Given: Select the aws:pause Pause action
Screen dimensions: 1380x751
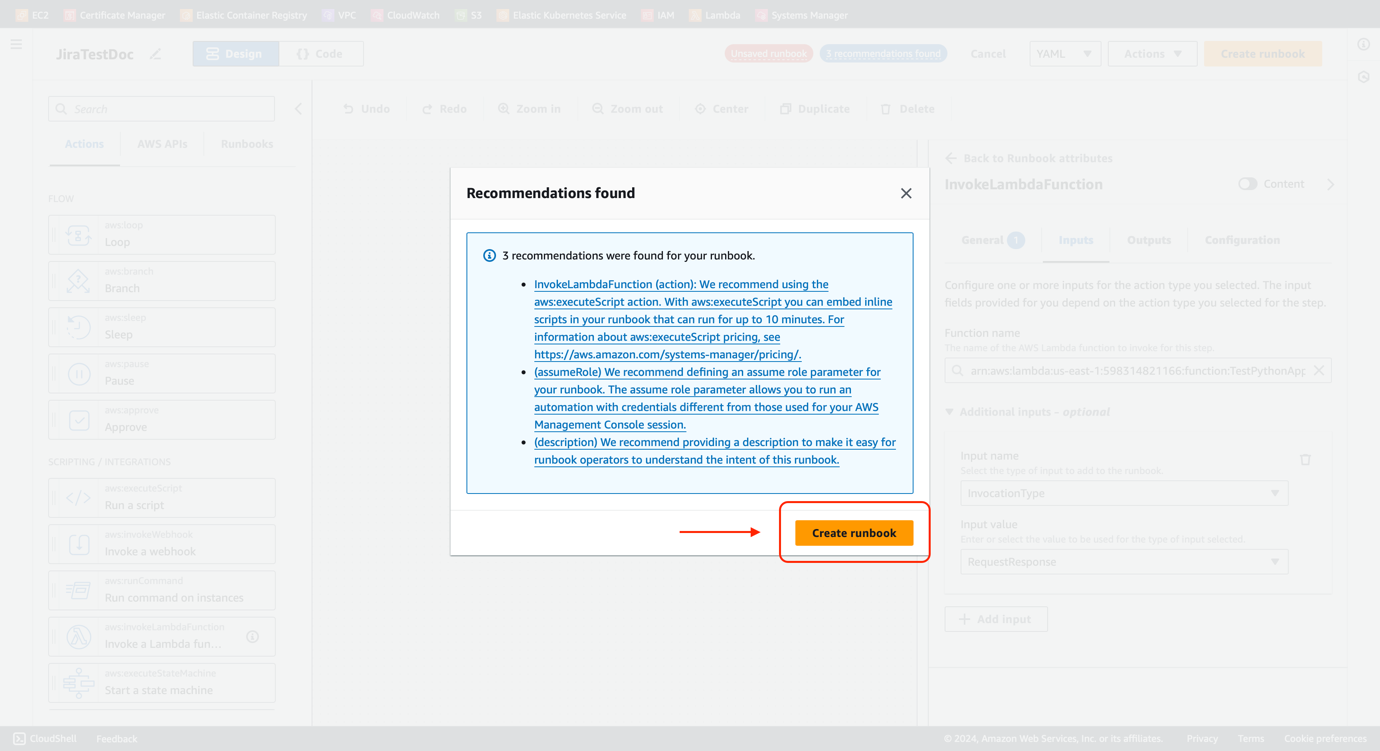Looking at the screenshot, I should (x=162, y=374).
